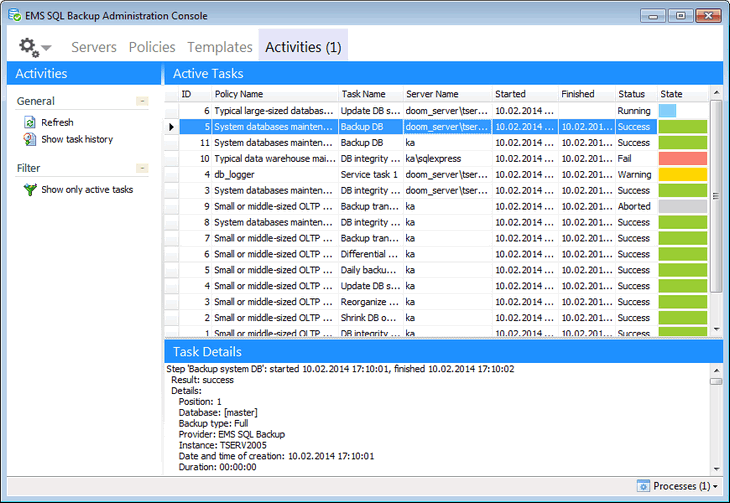This screenshot has height=503, width=730.
Task: Sort by the Status column header
Action: (631, 94)
